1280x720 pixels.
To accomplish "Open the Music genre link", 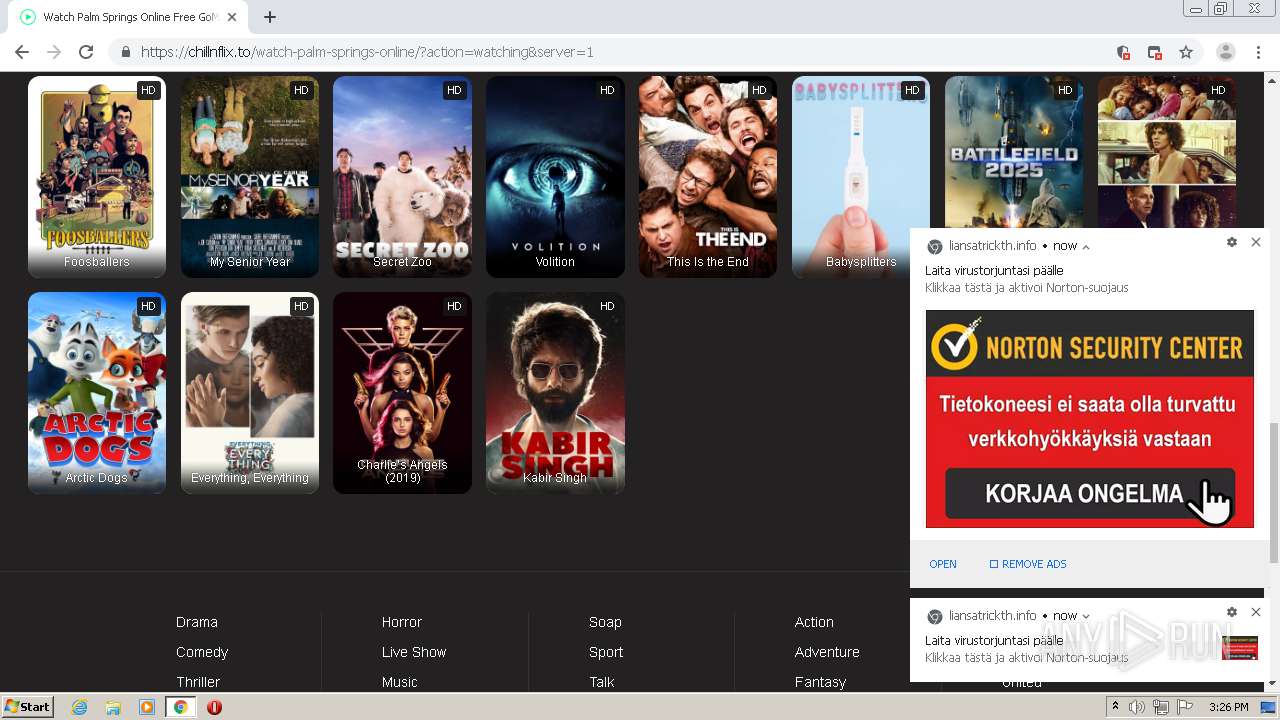I will (x=400, y=682).
